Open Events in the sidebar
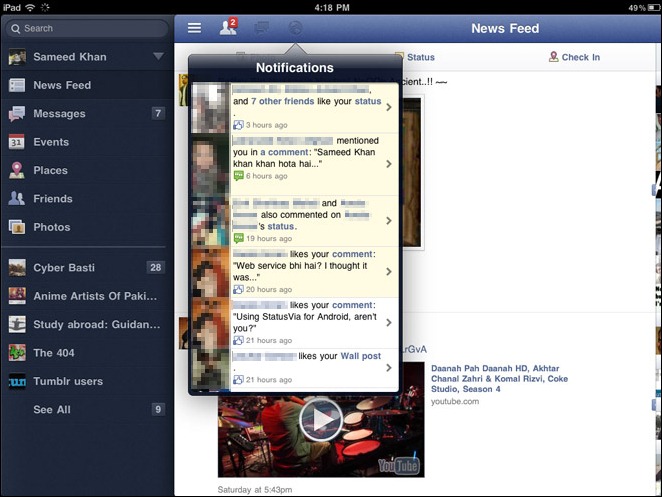 87,142
